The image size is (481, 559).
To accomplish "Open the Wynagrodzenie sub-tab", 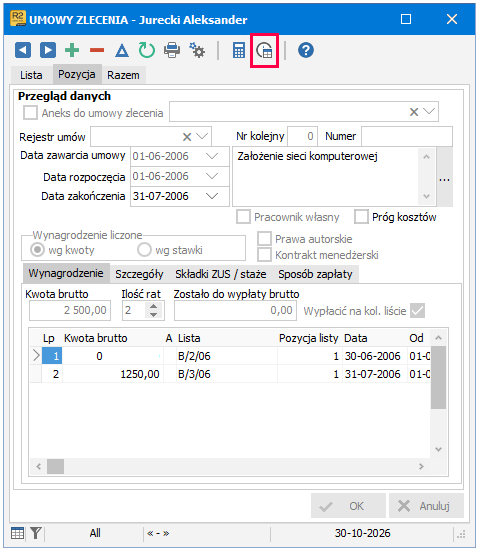I will (66, 273).
